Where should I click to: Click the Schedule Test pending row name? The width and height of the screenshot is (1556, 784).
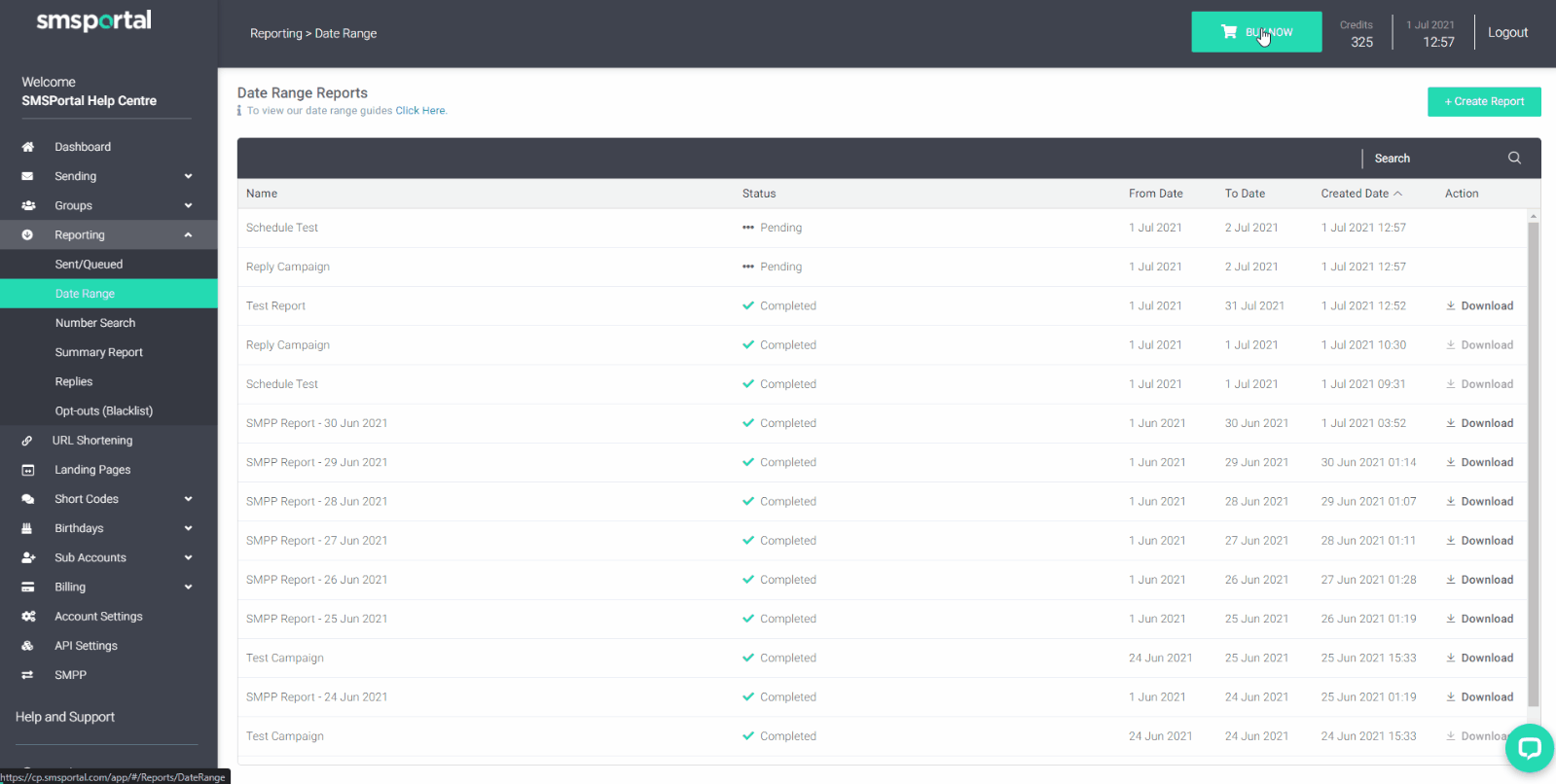point(282,228)
